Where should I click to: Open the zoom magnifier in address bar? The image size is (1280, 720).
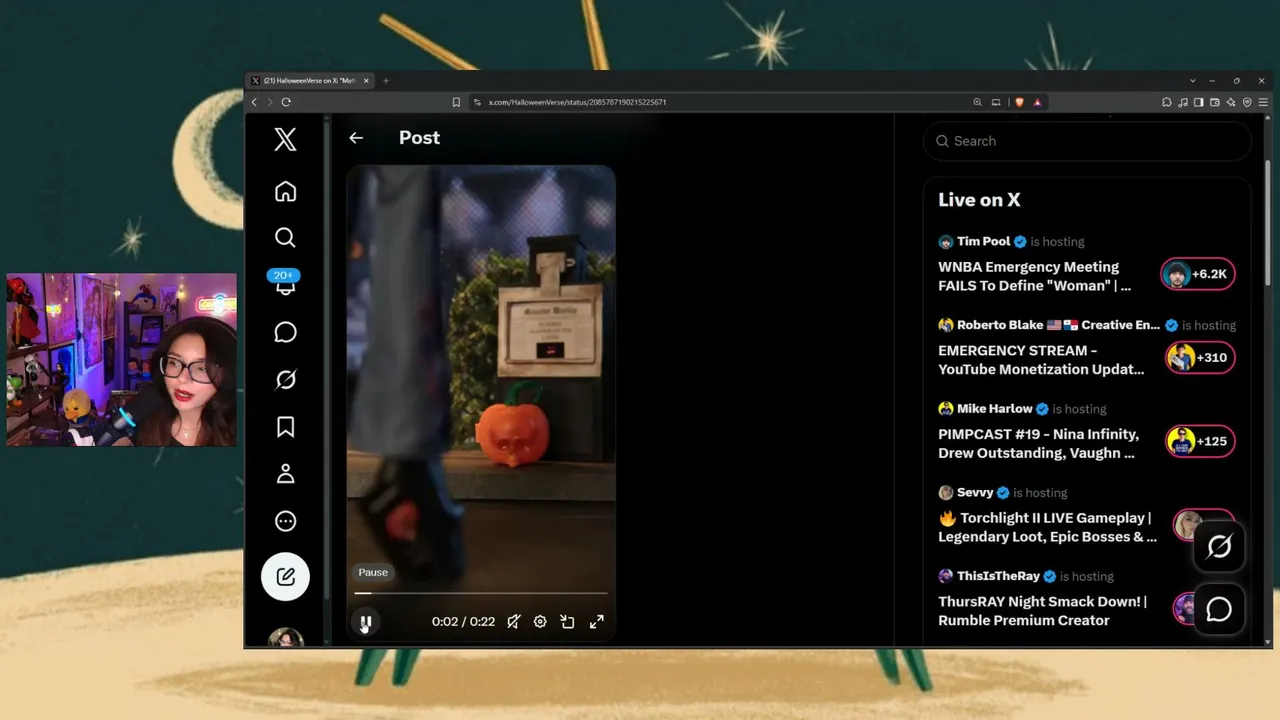coord(977,102)
